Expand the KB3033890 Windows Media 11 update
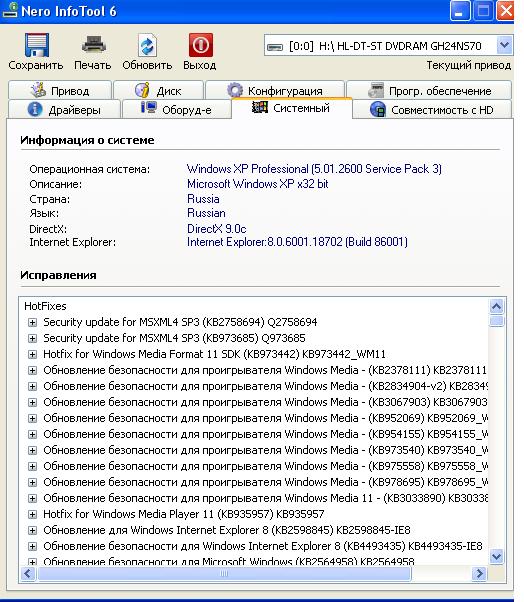Screen dimensions: 524x602 33,498
